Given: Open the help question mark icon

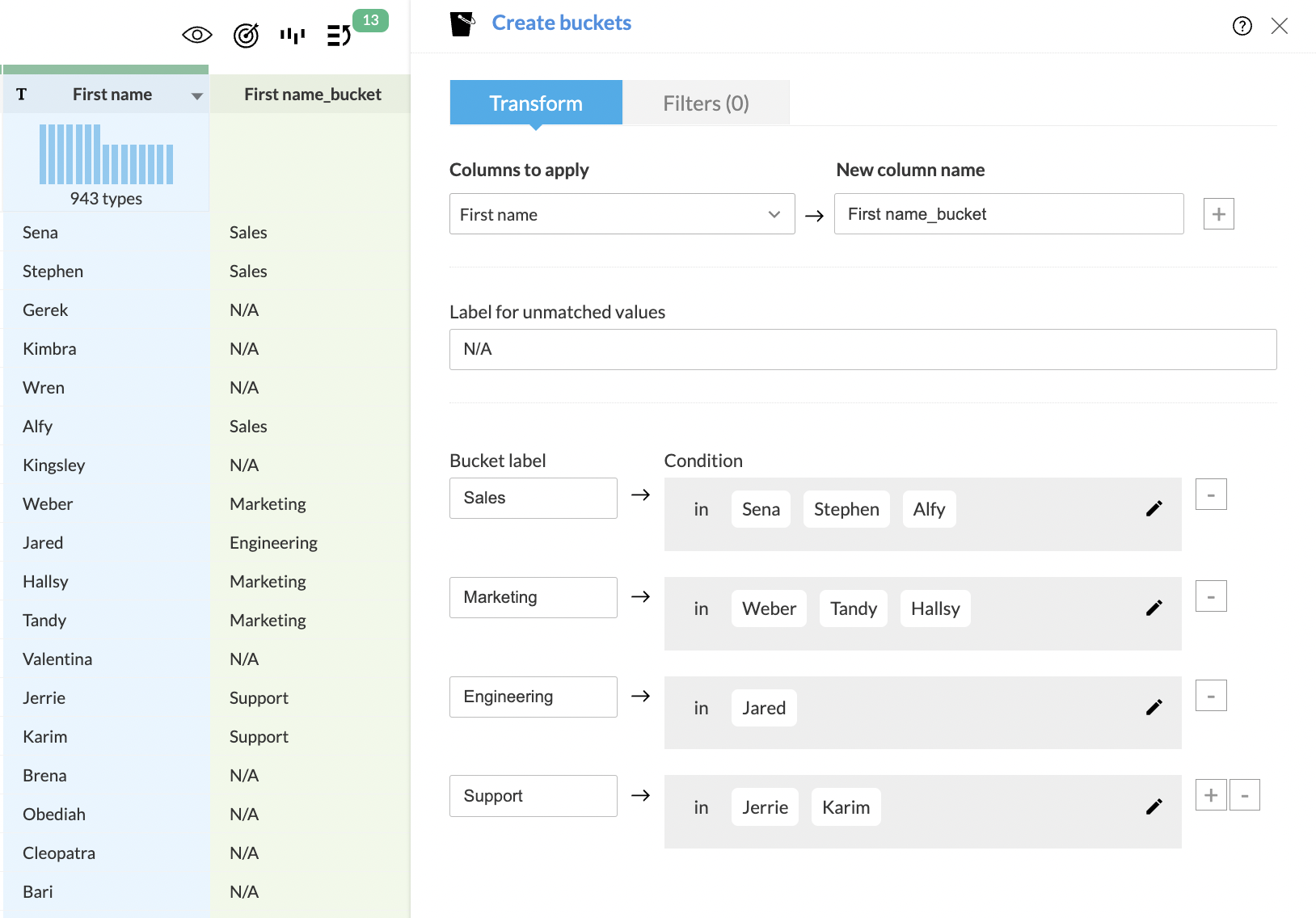Looking at the screenshot, I should tap(1242, 26).
